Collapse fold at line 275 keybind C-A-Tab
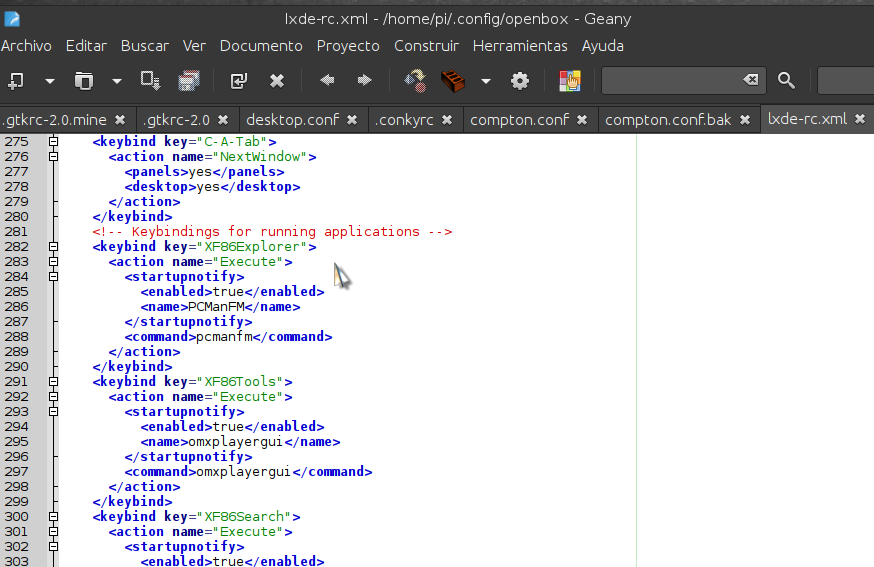 [54, 142]
